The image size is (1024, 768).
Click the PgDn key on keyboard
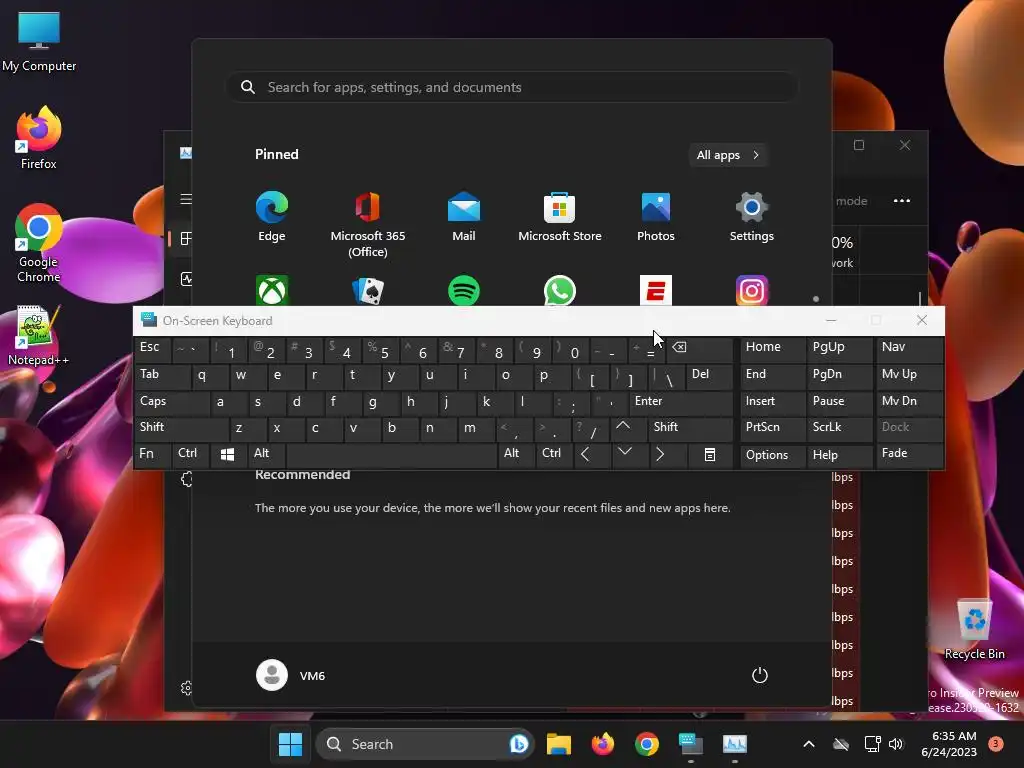839,376
